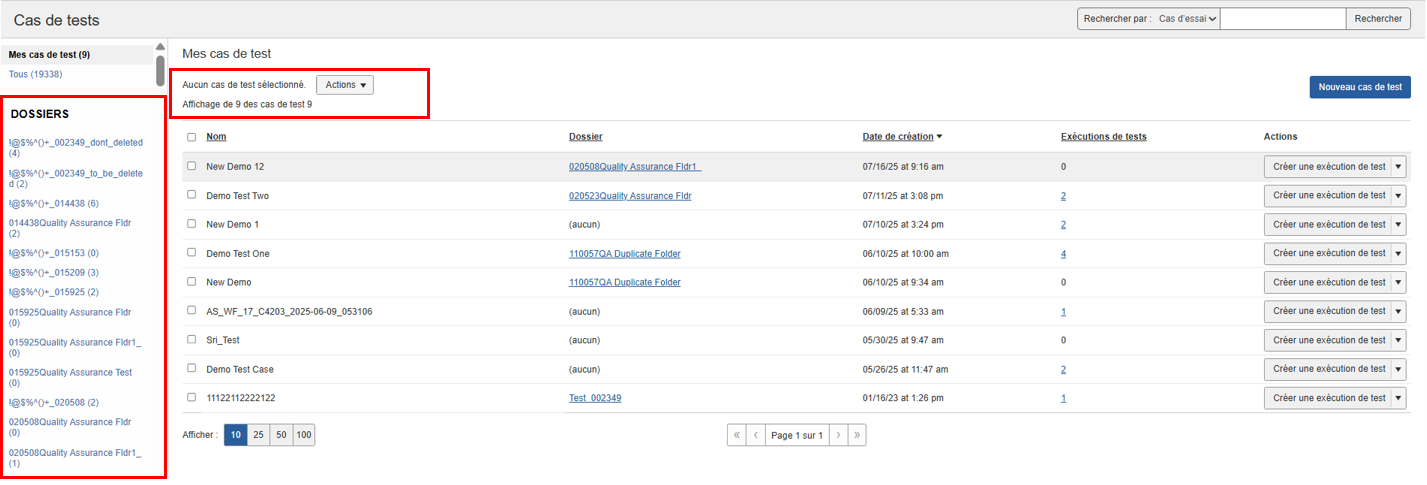1427x485 pixels.
Task: Go to the first page pagination arrow
Action: (738, 436)
